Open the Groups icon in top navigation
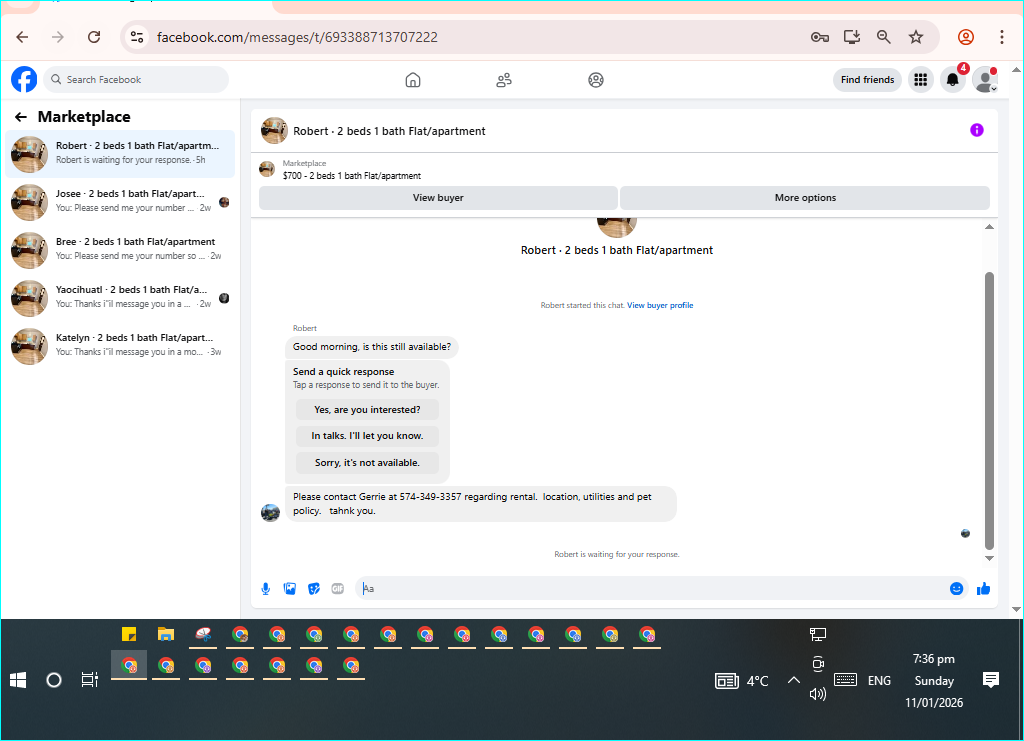 point(596,80)
